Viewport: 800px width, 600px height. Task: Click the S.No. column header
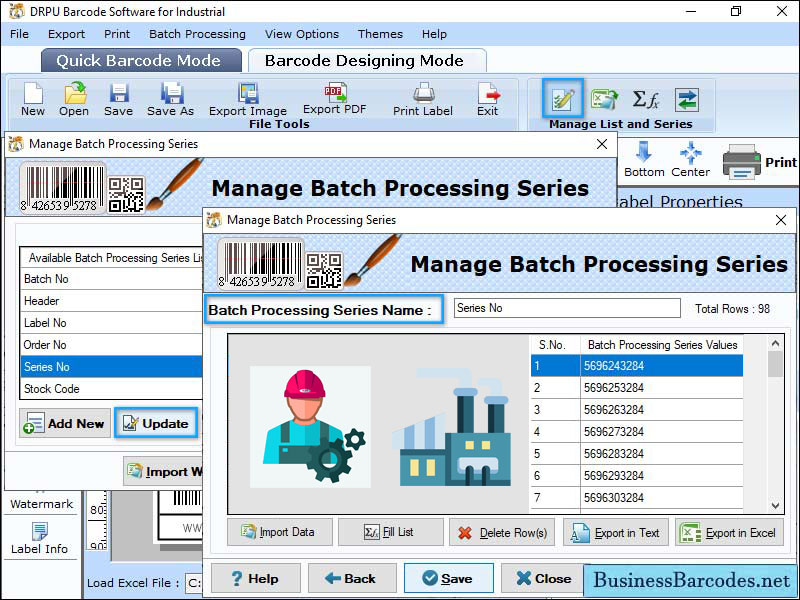pos(555,345)
